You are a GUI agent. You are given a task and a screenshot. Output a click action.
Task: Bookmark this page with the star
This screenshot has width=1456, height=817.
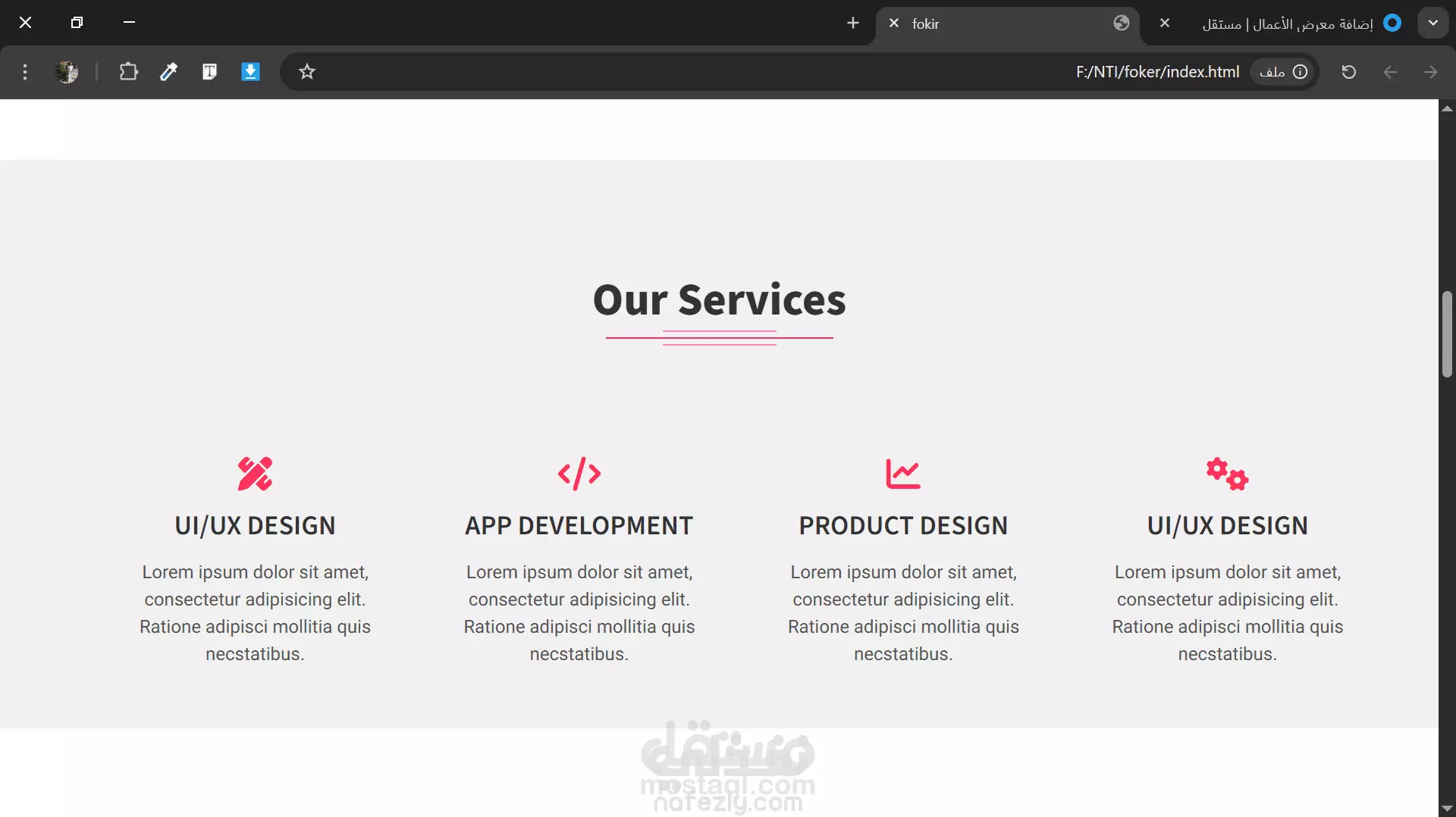[306, 72]
